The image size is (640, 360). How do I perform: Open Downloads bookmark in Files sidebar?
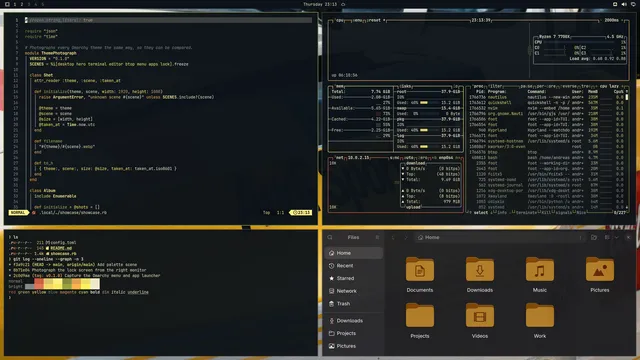coord(353,321)
